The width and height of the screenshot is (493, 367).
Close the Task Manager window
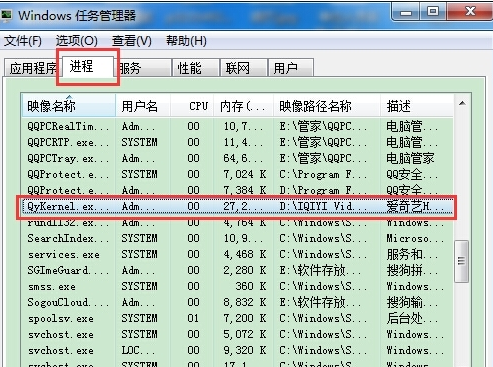point(470,12)
